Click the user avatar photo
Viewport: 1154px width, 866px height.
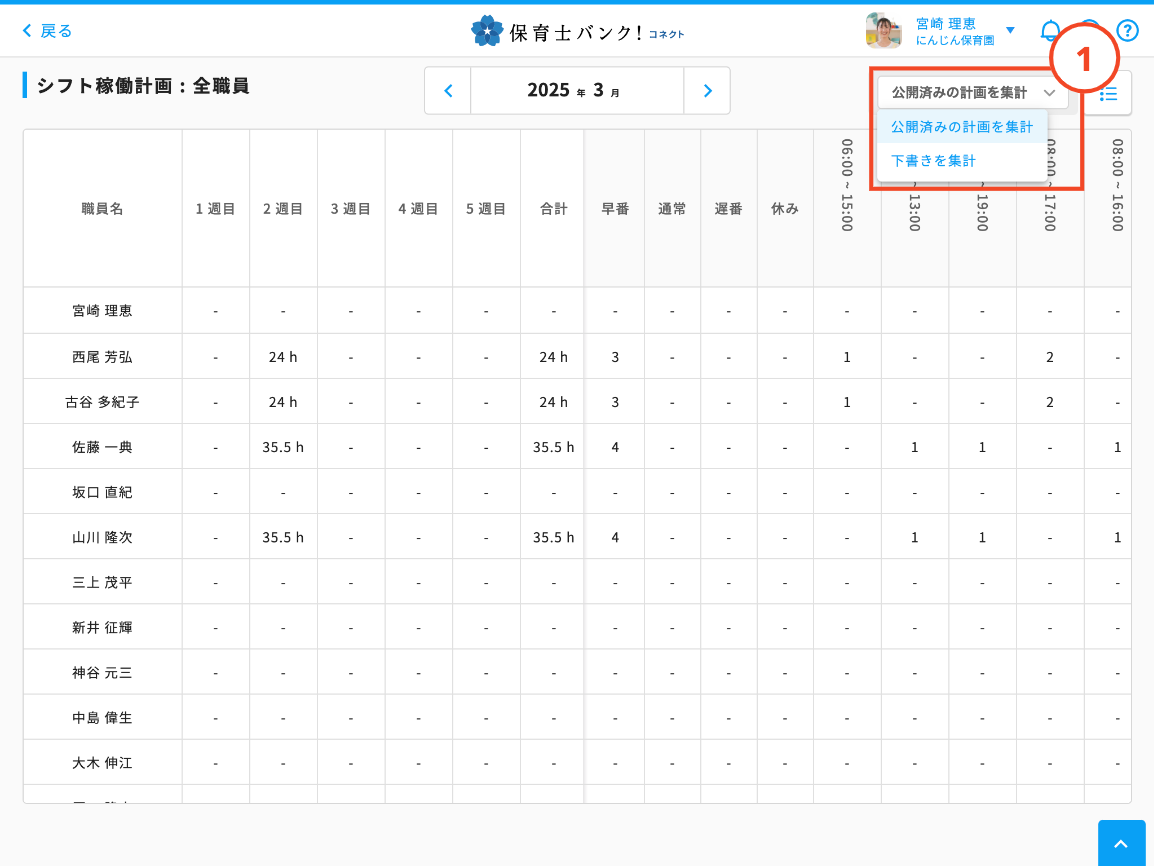point(883,31)
